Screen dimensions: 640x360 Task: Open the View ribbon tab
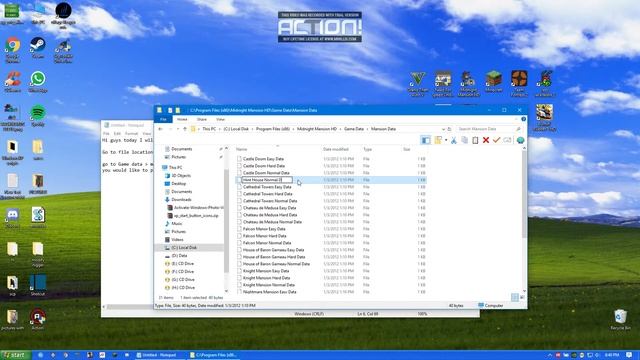pyautogui.click(x=220, y=119)
